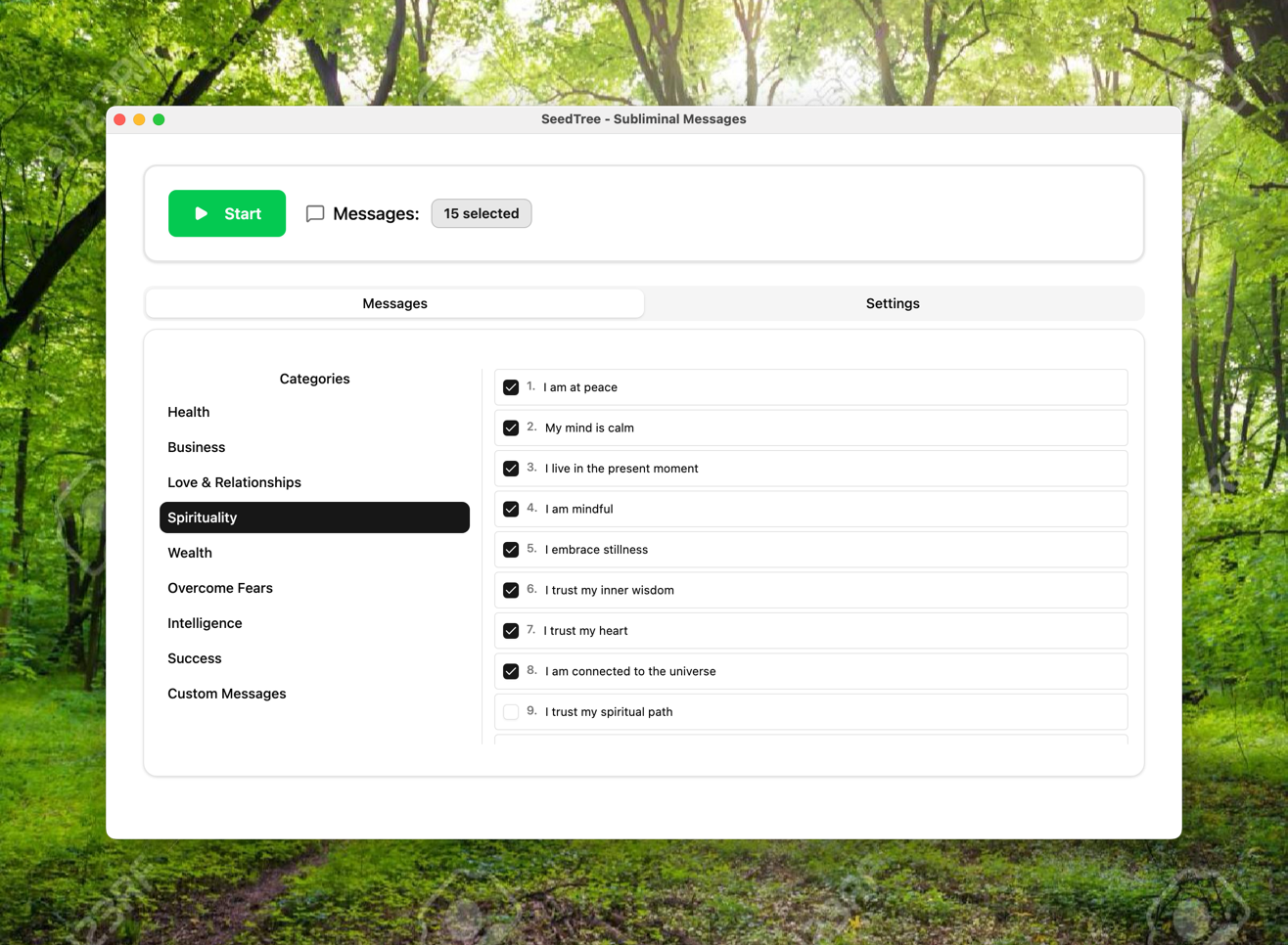Disable 'I am mindful' message checkbox

point(511,510)
